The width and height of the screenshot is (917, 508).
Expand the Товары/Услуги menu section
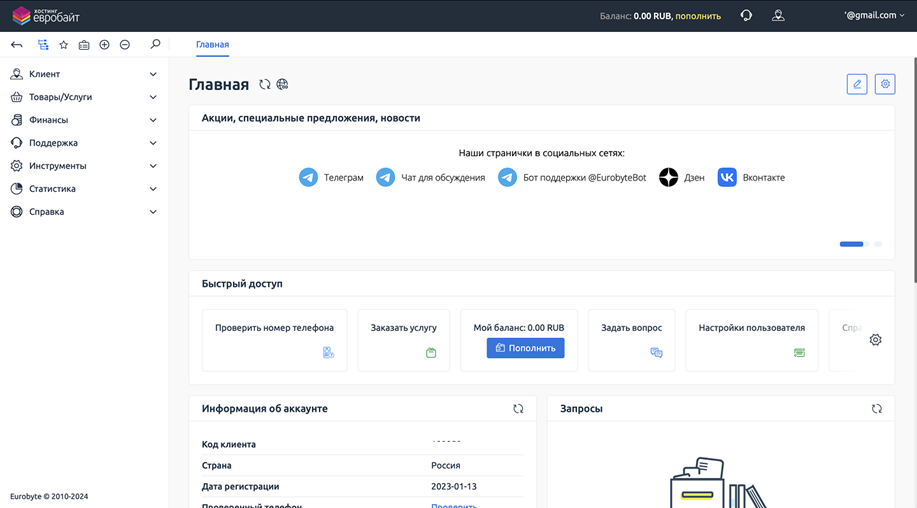(84, 97)
